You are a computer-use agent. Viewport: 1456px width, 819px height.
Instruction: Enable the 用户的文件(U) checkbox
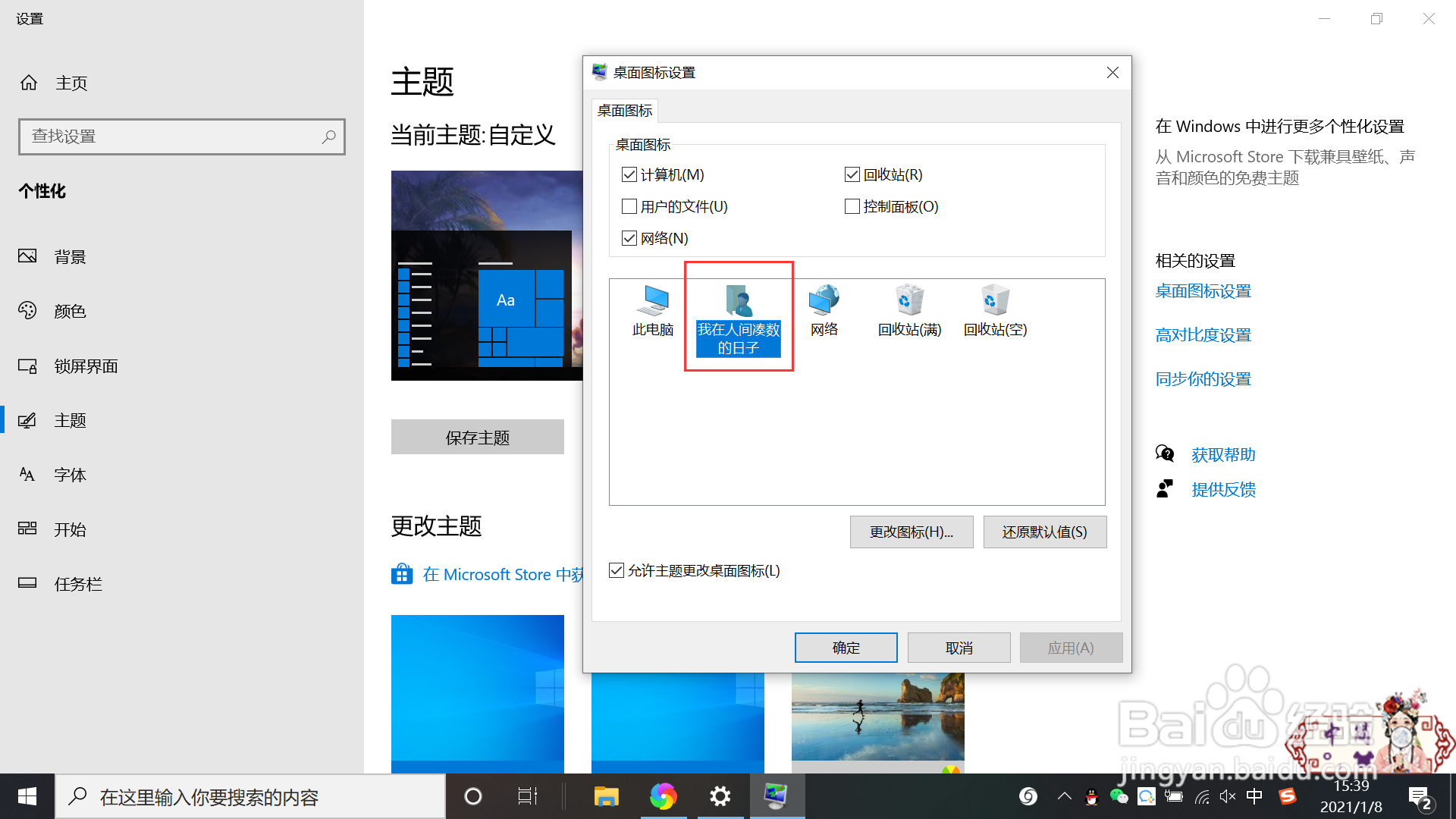click(629, 207)
